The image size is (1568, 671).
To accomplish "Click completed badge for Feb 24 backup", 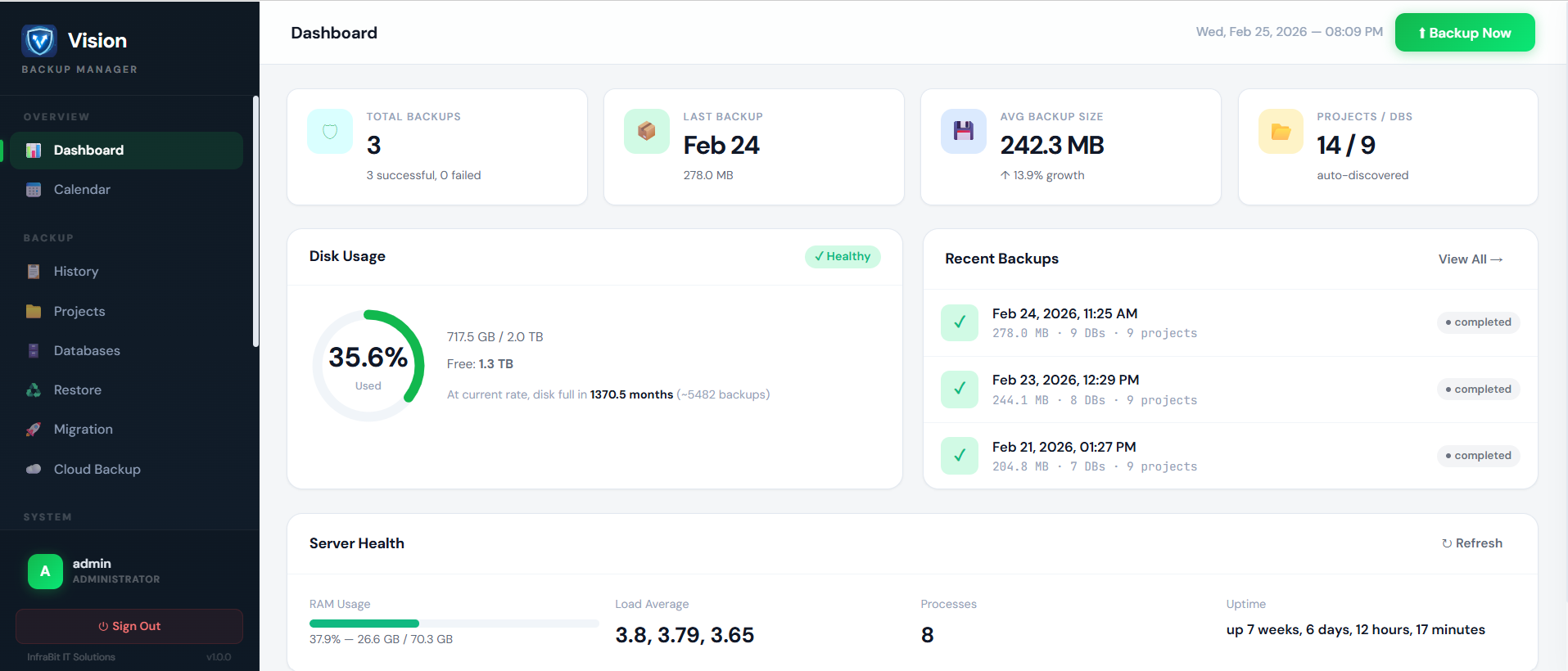I will 1479,322.
